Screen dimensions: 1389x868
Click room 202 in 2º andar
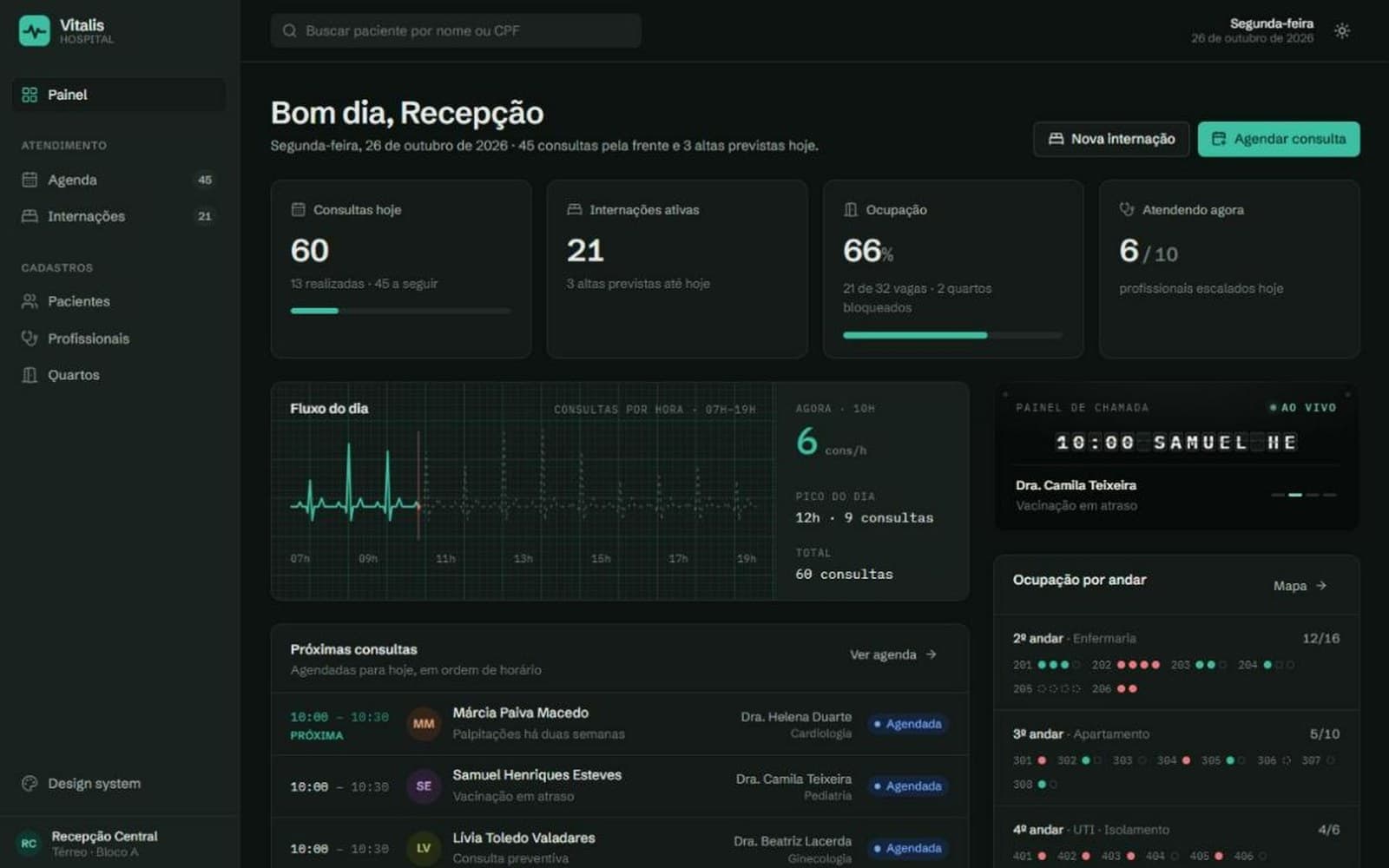[1125, 665]
